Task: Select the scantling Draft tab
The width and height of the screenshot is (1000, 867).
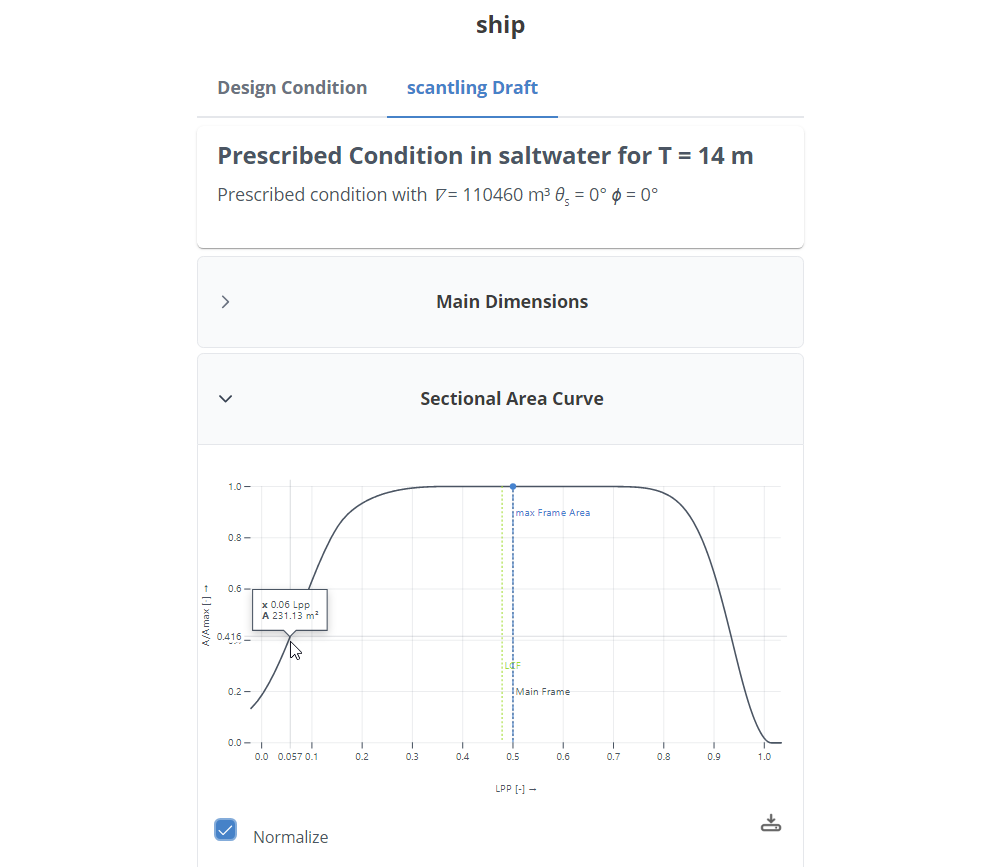Action: click(472, 87)
